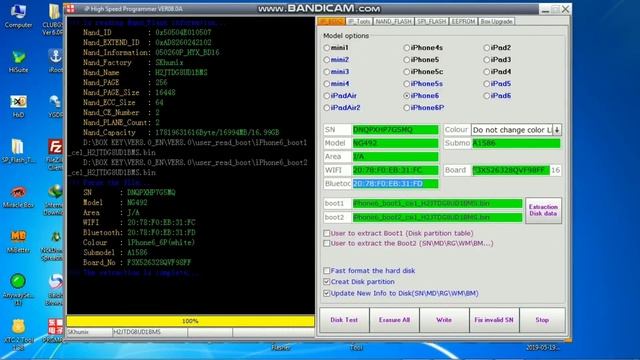Click the Submodel field showing A1586
640x360 pixels.
pyautogui.click(x=516, y=143)
